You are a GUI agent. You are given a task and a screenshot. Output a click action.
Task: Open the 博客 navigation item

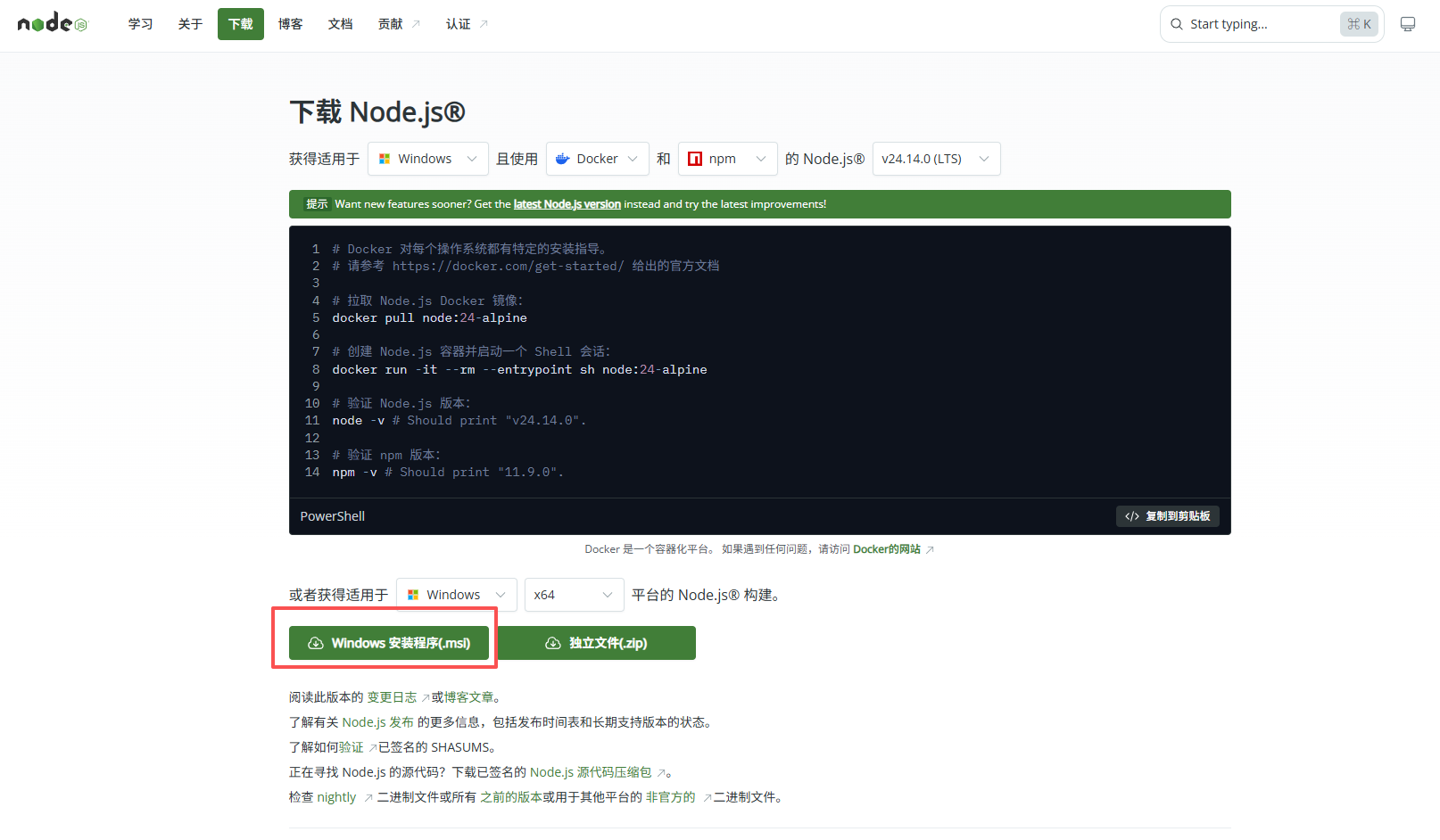291,24
